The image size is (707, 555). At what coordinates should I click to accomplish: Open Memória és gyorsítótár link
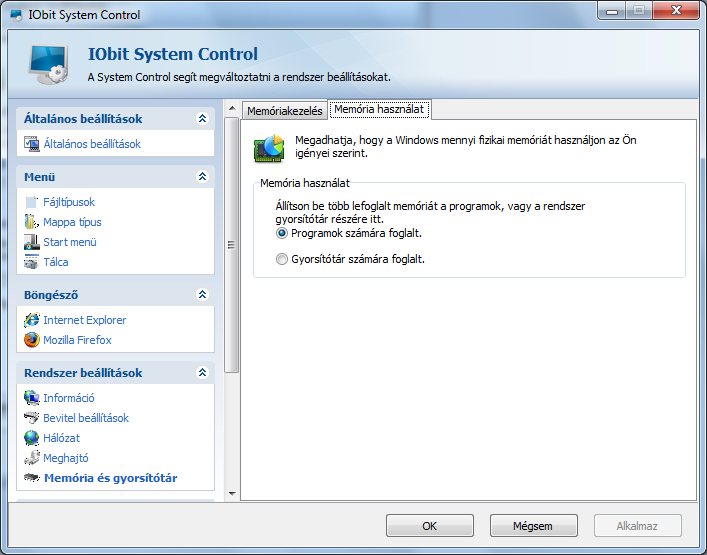click(110, 478)
